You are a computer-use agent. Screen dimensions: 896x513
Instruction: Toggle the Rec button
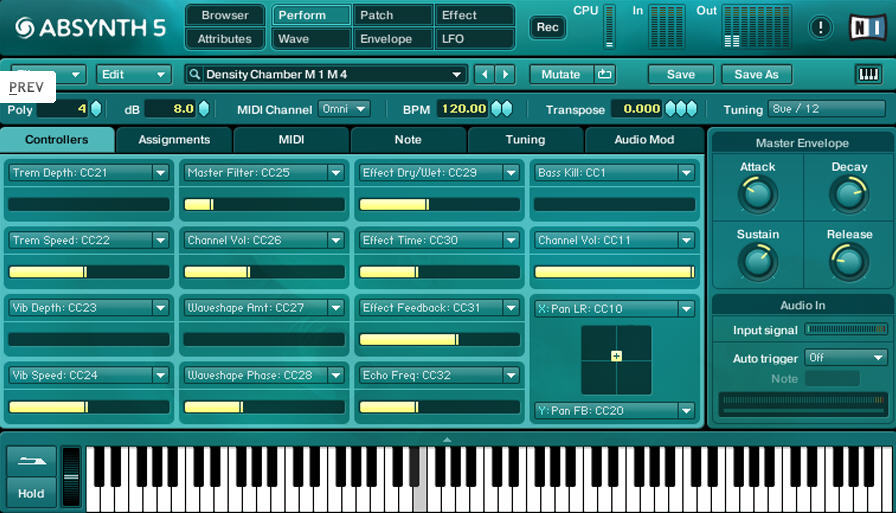547,27
